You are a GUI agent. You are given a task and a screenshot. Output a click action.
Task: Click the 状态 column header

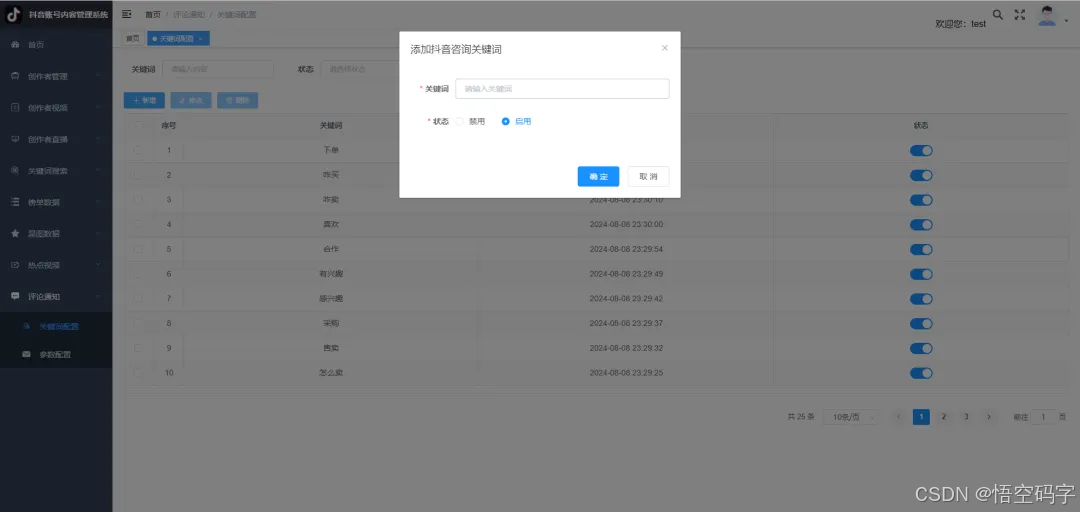[921, 126]
